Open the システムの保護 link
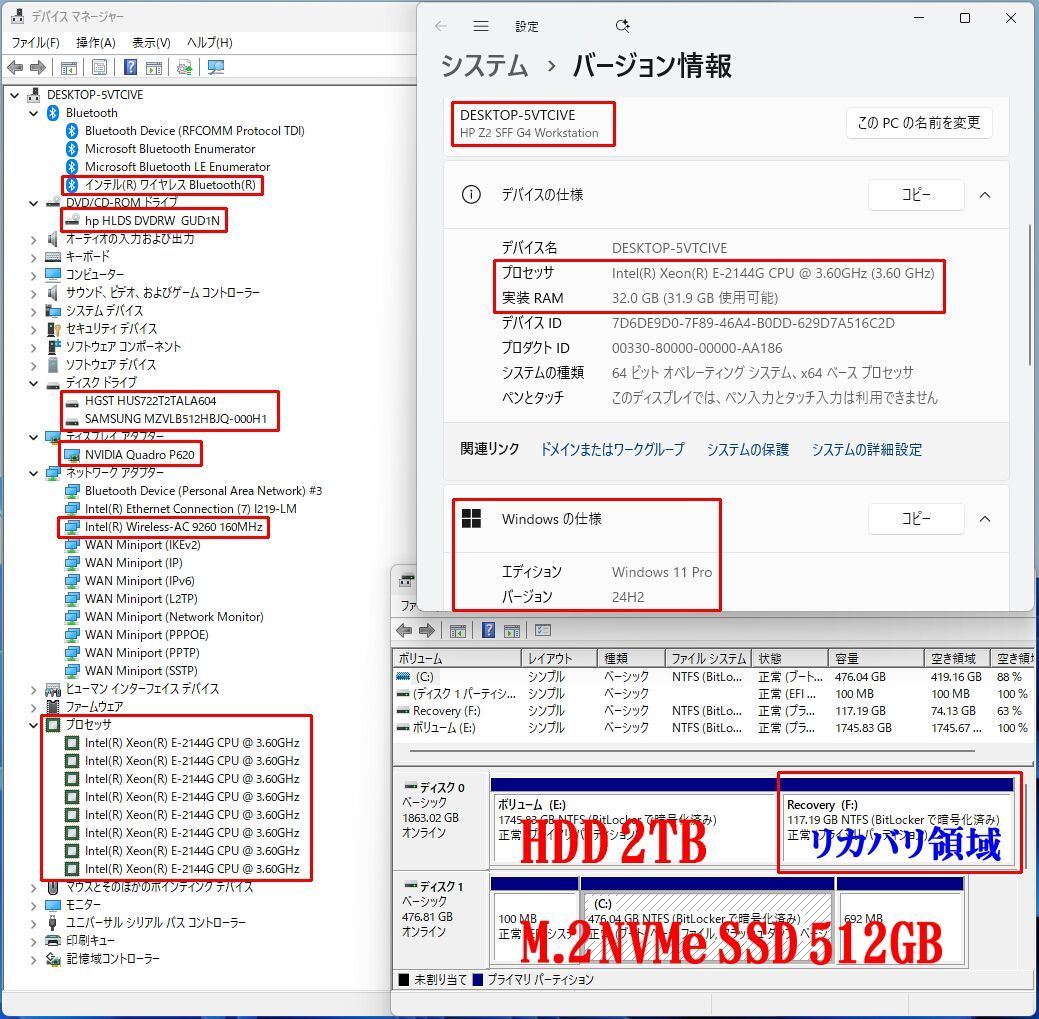The height and width of the screenshot is (1019, 1039). coord(747,449)
